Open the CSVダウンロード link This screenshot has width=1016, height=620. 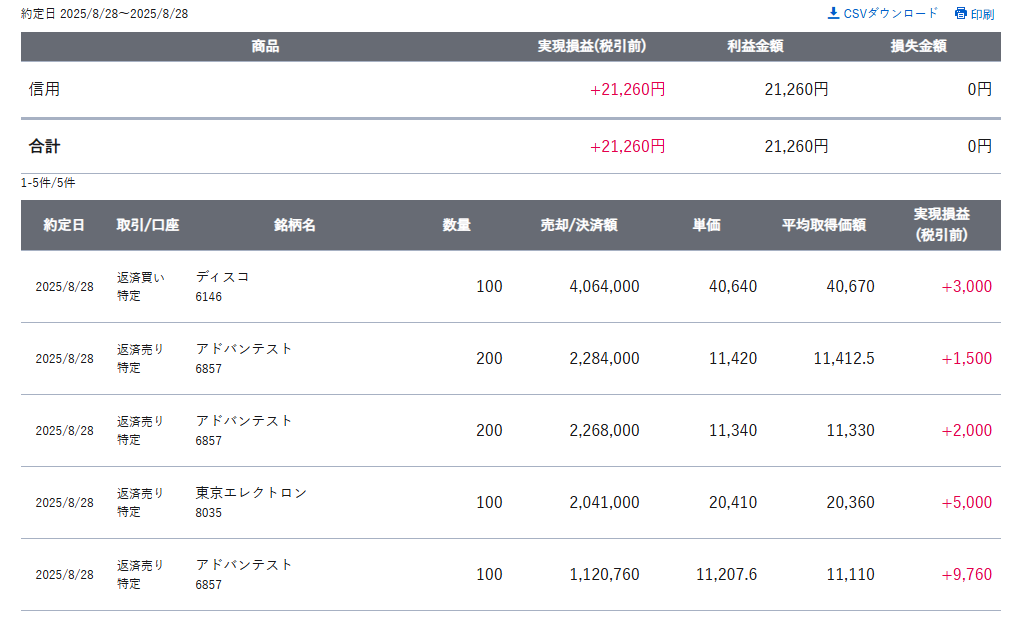pos(883,13)
